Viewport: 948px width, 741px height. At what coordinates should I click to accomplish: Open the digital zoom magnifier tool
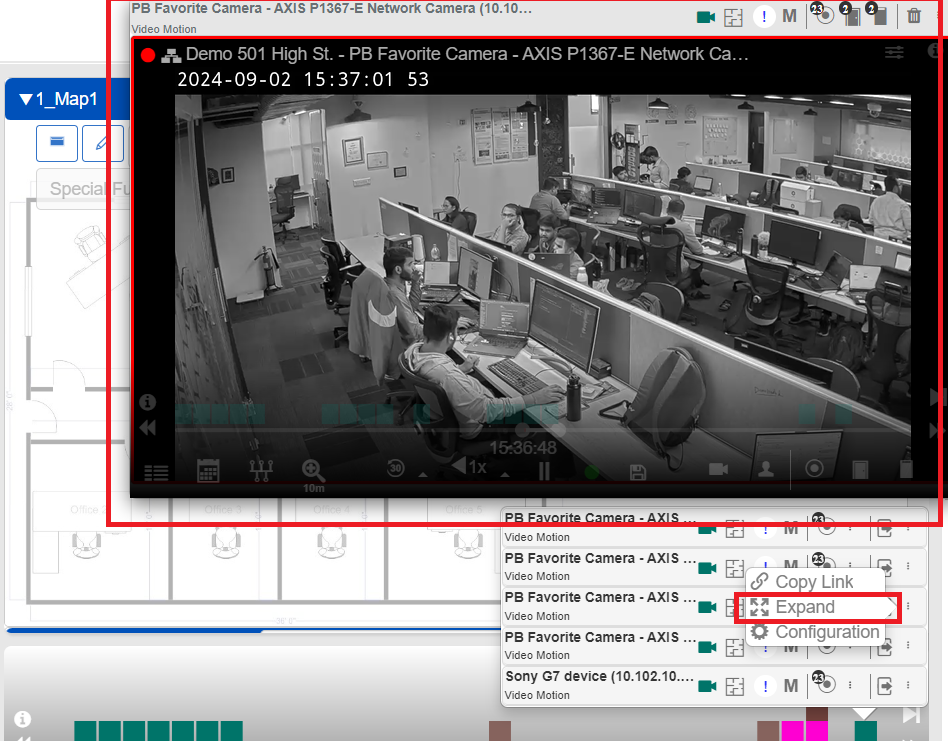tap(311, 471)
